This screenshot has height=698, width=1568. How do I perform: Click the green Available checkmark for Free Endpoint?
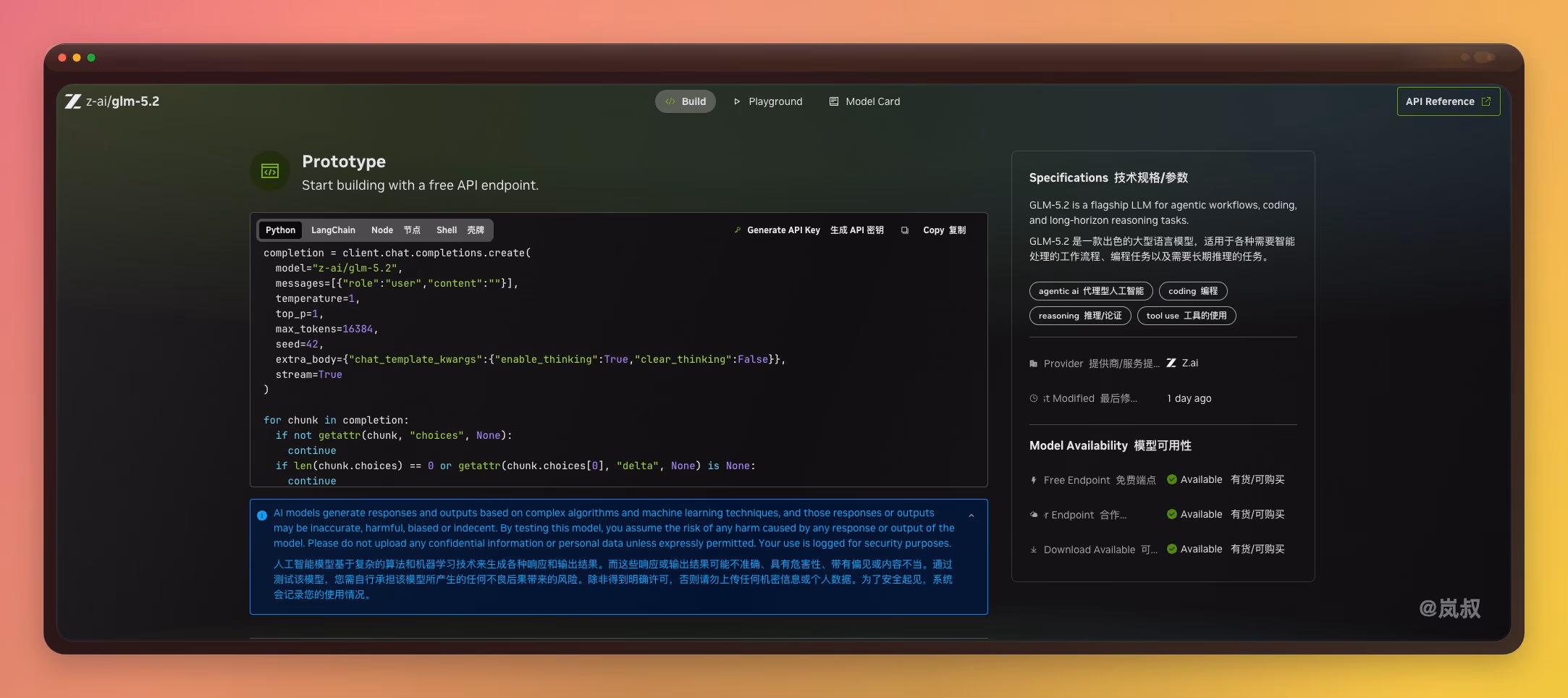tap(1172, 479)
